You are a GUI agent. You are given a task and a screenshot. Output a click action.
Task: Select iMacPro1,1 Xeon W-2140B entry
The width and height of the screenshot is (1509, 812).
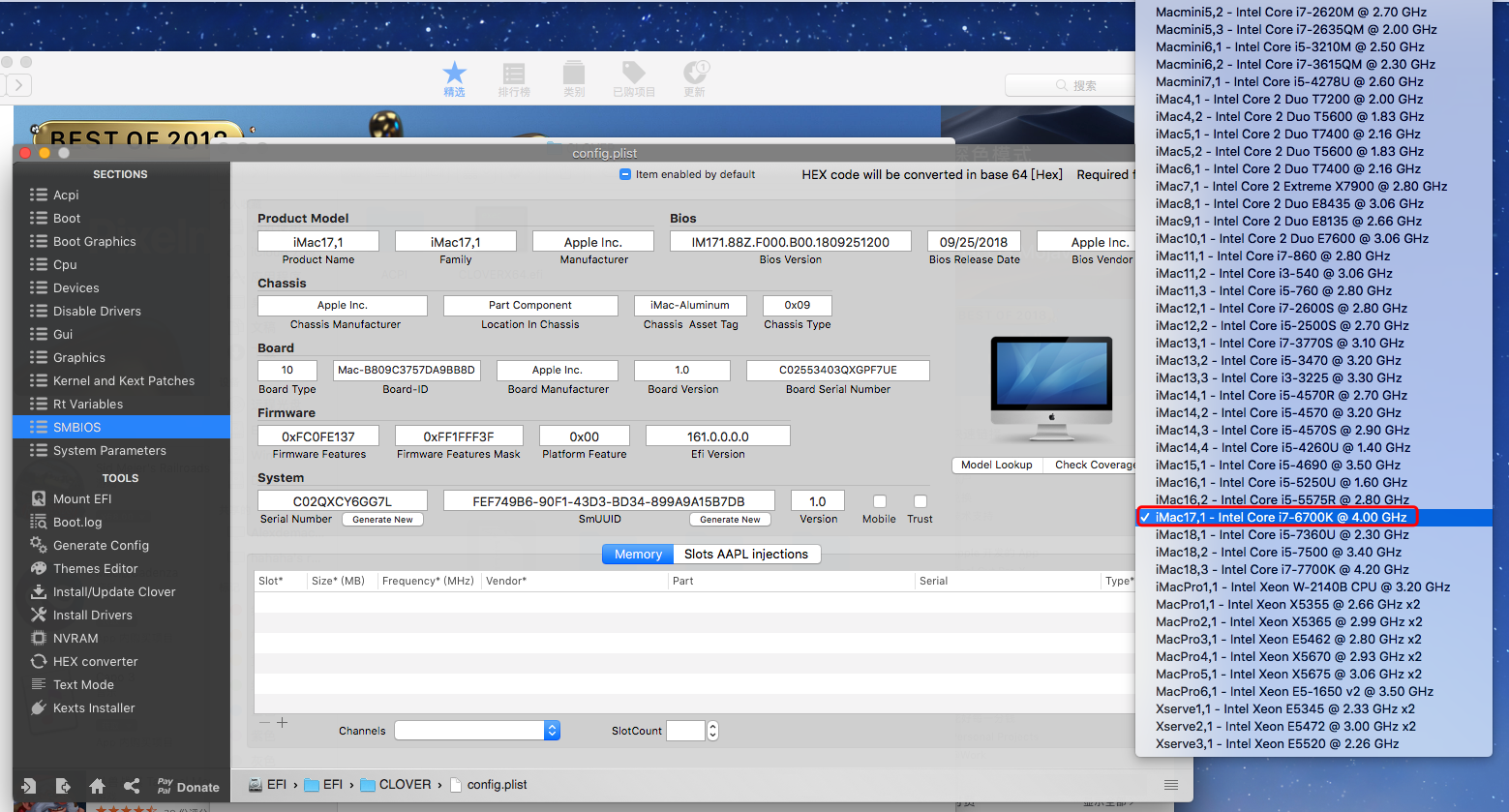[x=1314, y=586]
